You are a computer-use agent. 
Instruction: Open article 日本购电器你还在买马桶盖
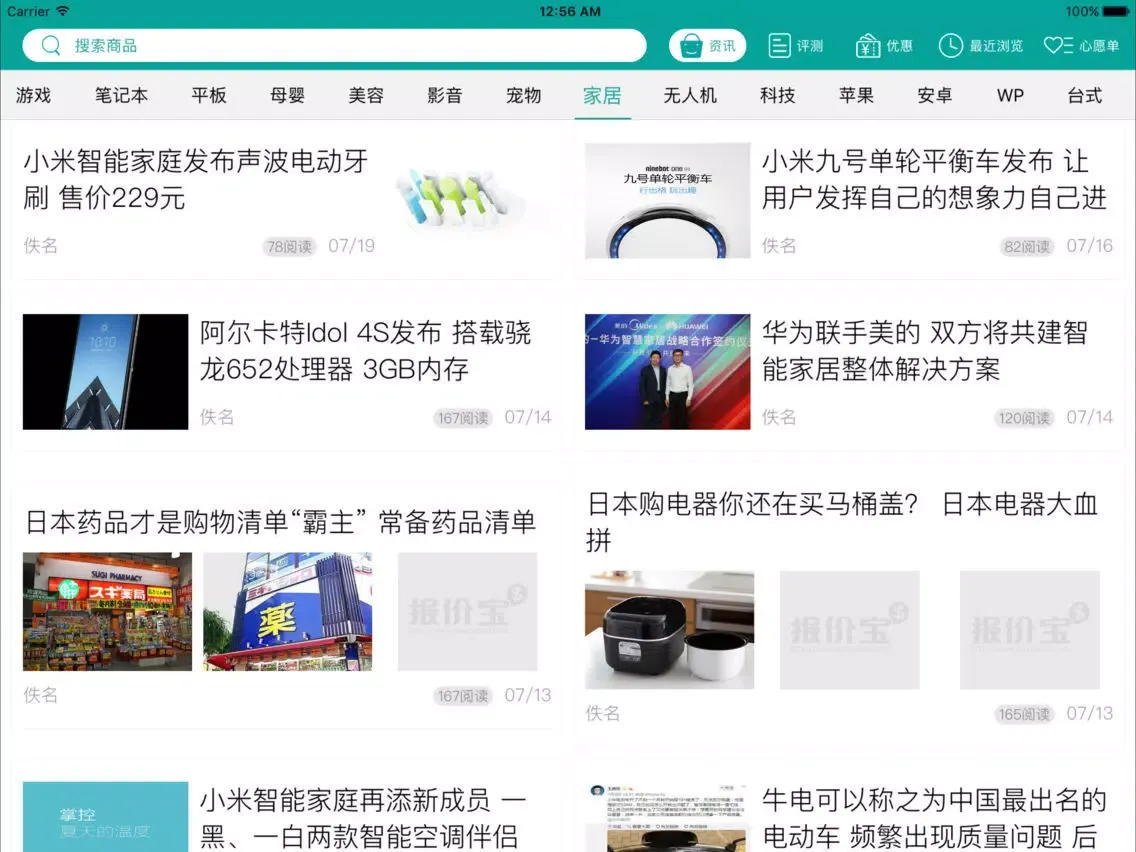(x=843, y=522)
